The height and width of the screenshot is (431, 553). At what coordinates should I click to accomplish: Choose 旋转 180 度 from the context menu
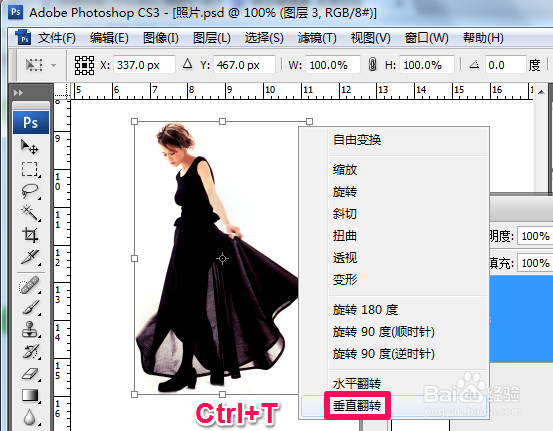coord(394,310)
